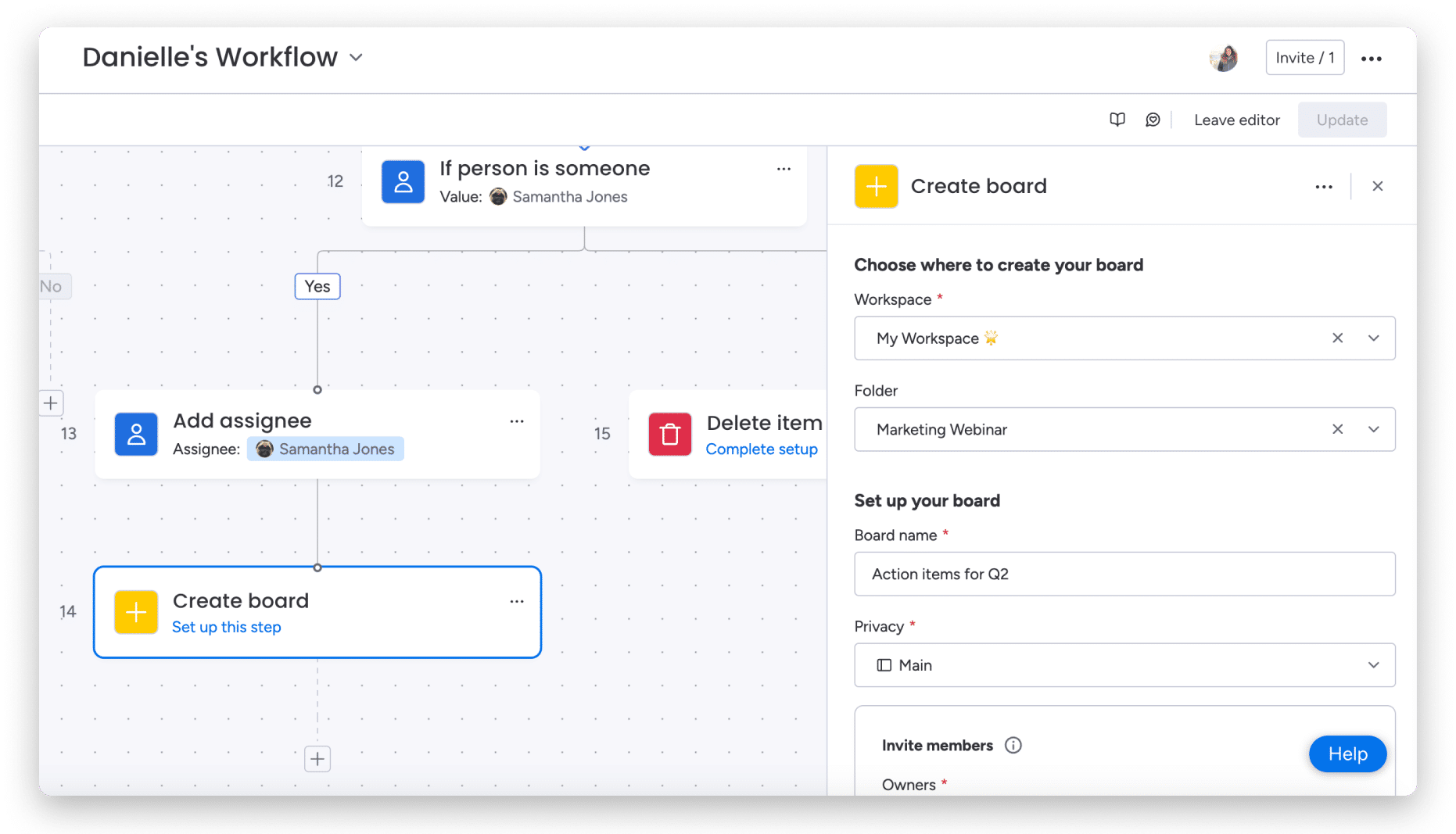This screenshot has height=834, width=1456.
Task: Expand the Workspace dropdown
Action: click(x=1374, y=338)
